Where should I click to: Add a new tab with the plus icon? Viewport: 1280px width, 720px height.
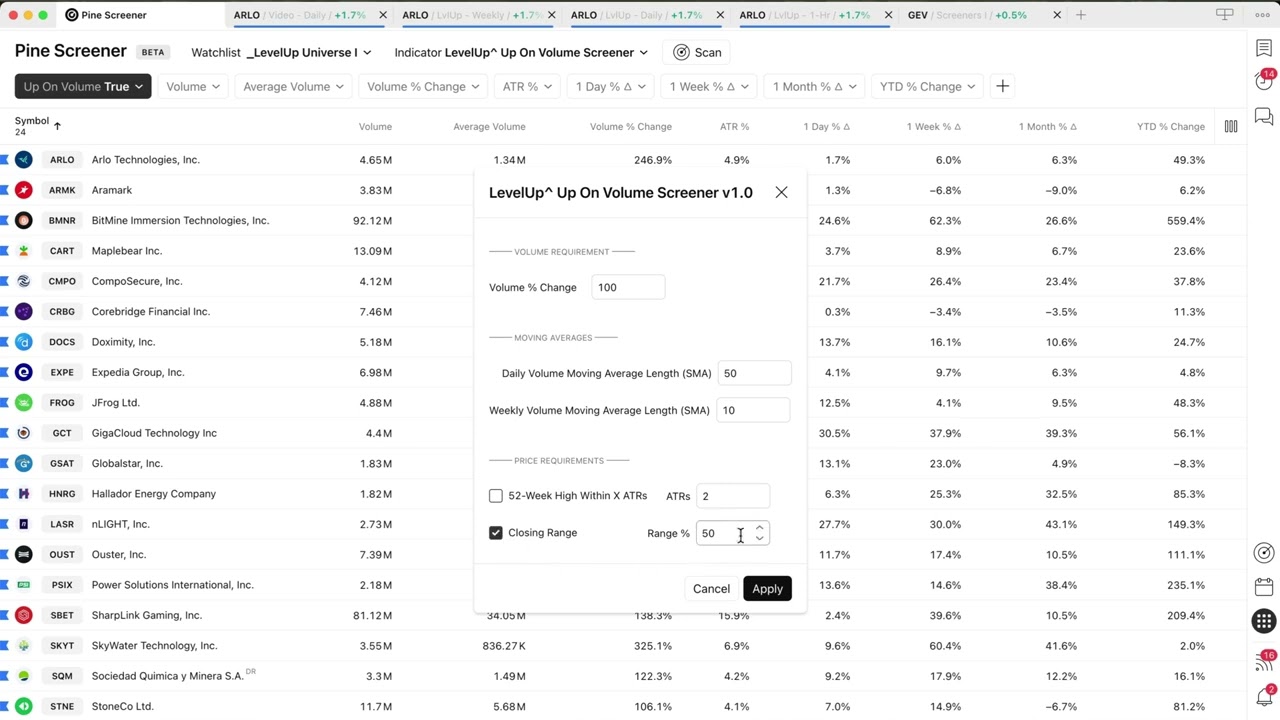click(1080, 15)
